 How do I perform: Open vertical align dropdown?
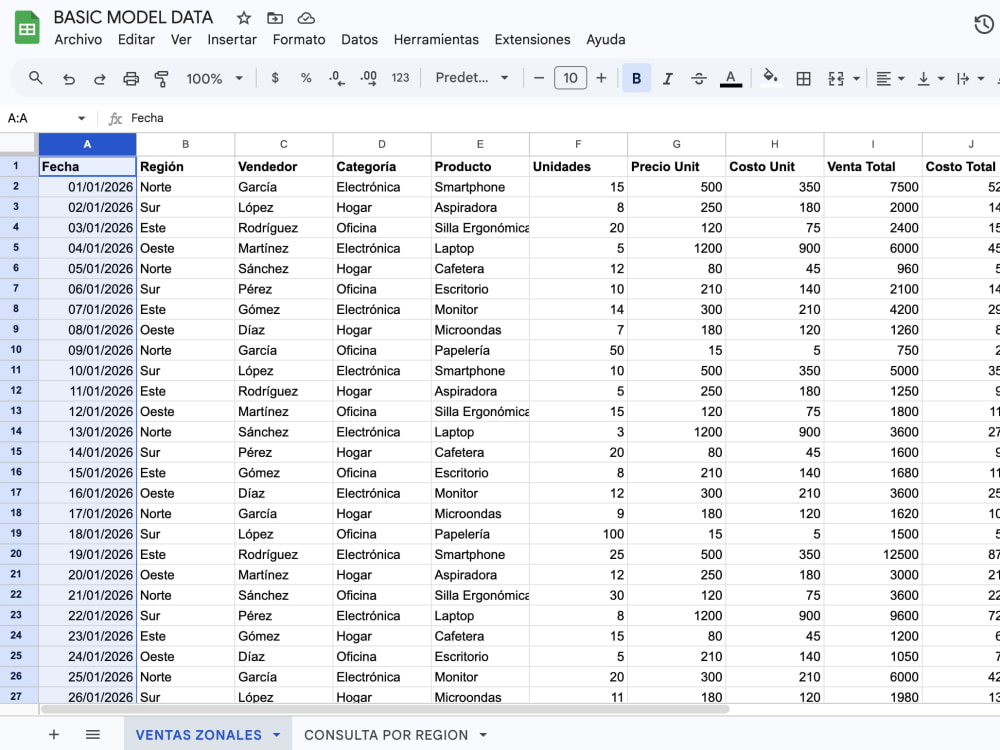(930, 78)
